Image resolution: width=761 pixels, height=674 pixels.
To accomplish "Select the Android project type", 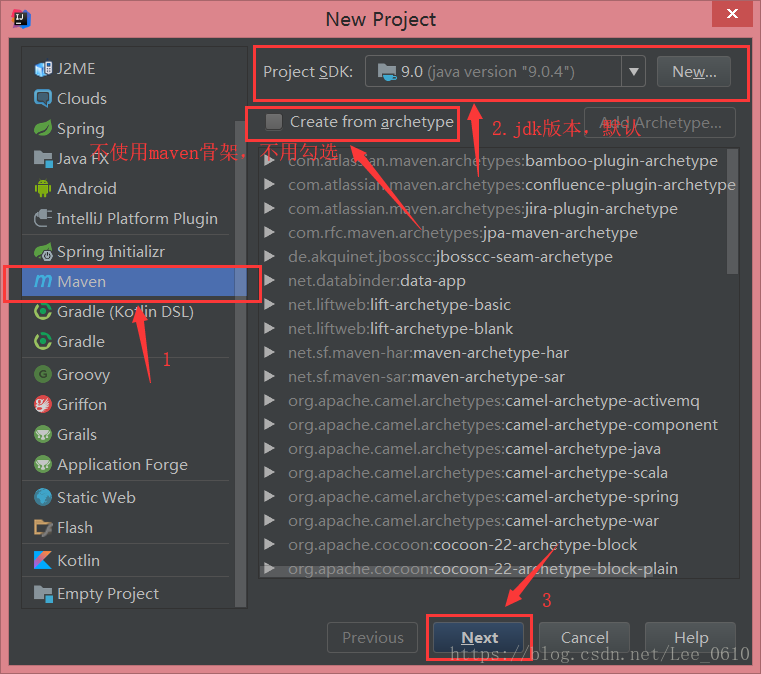I will 128,188.
